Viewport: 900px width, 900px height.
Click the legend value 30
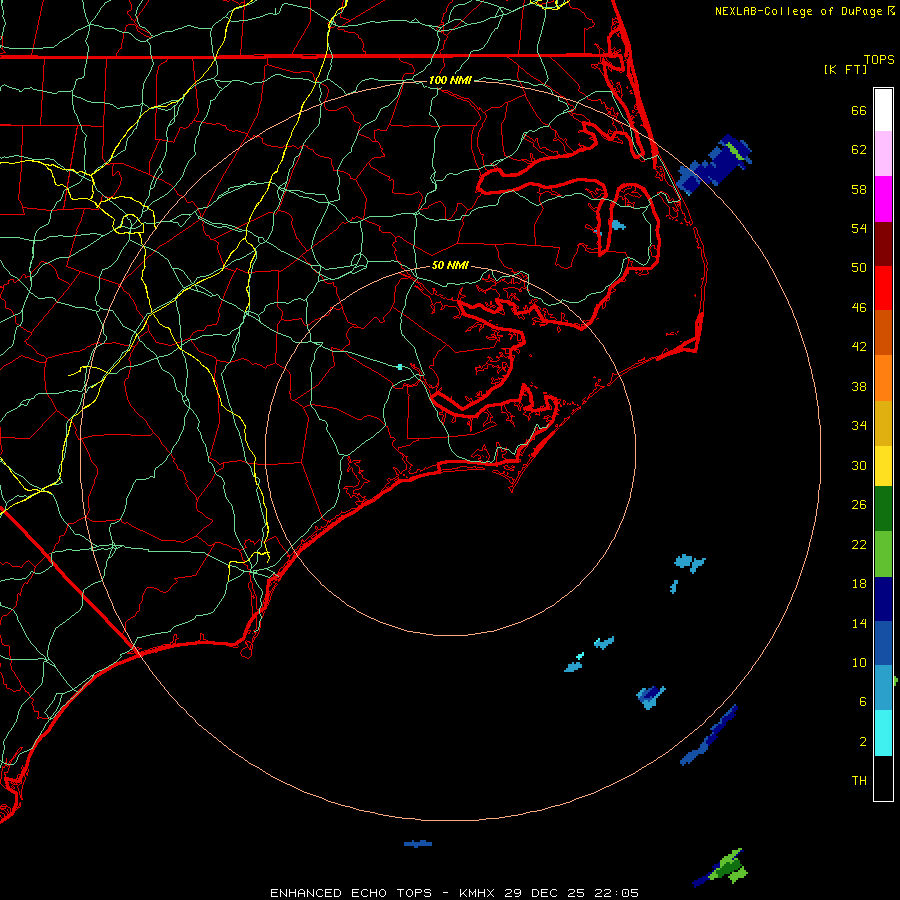[x=859, y=465]
